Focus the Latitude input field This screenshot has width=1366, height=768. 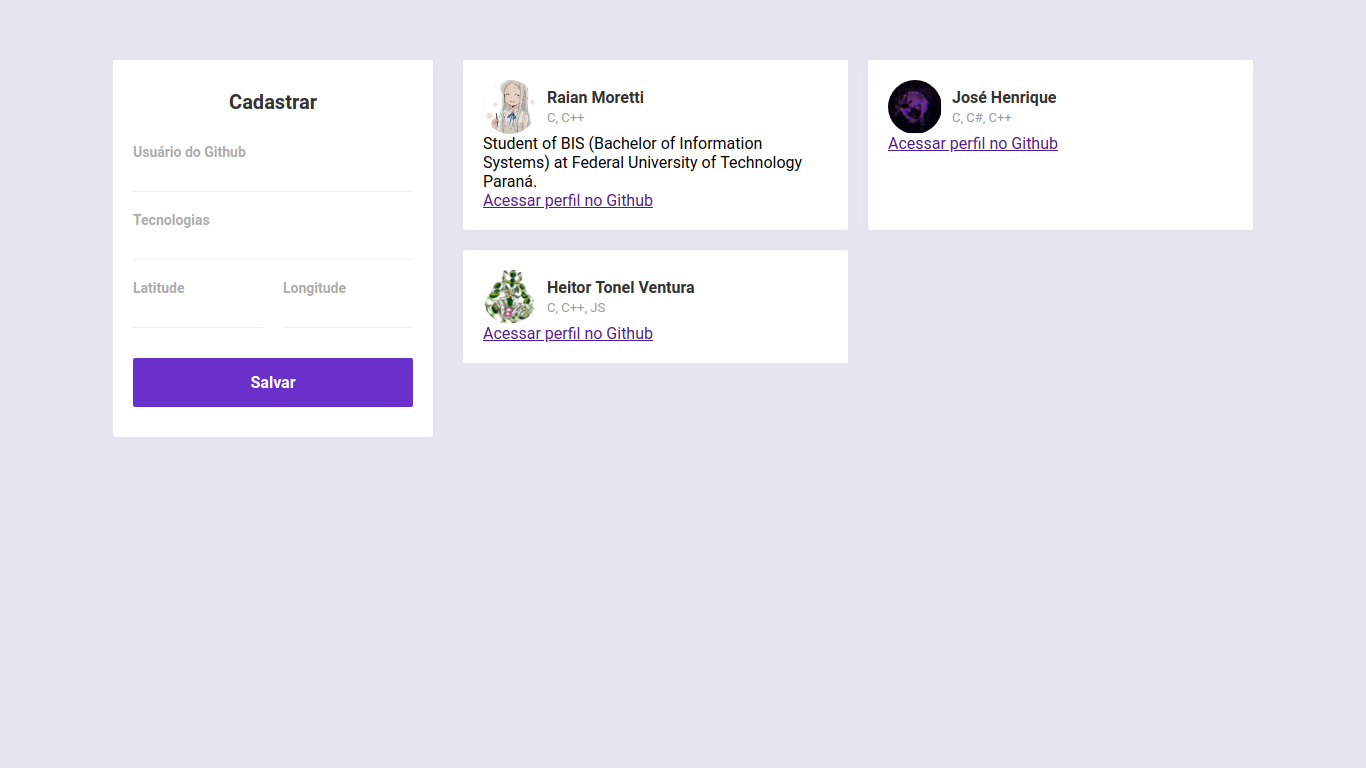point(197,301)
